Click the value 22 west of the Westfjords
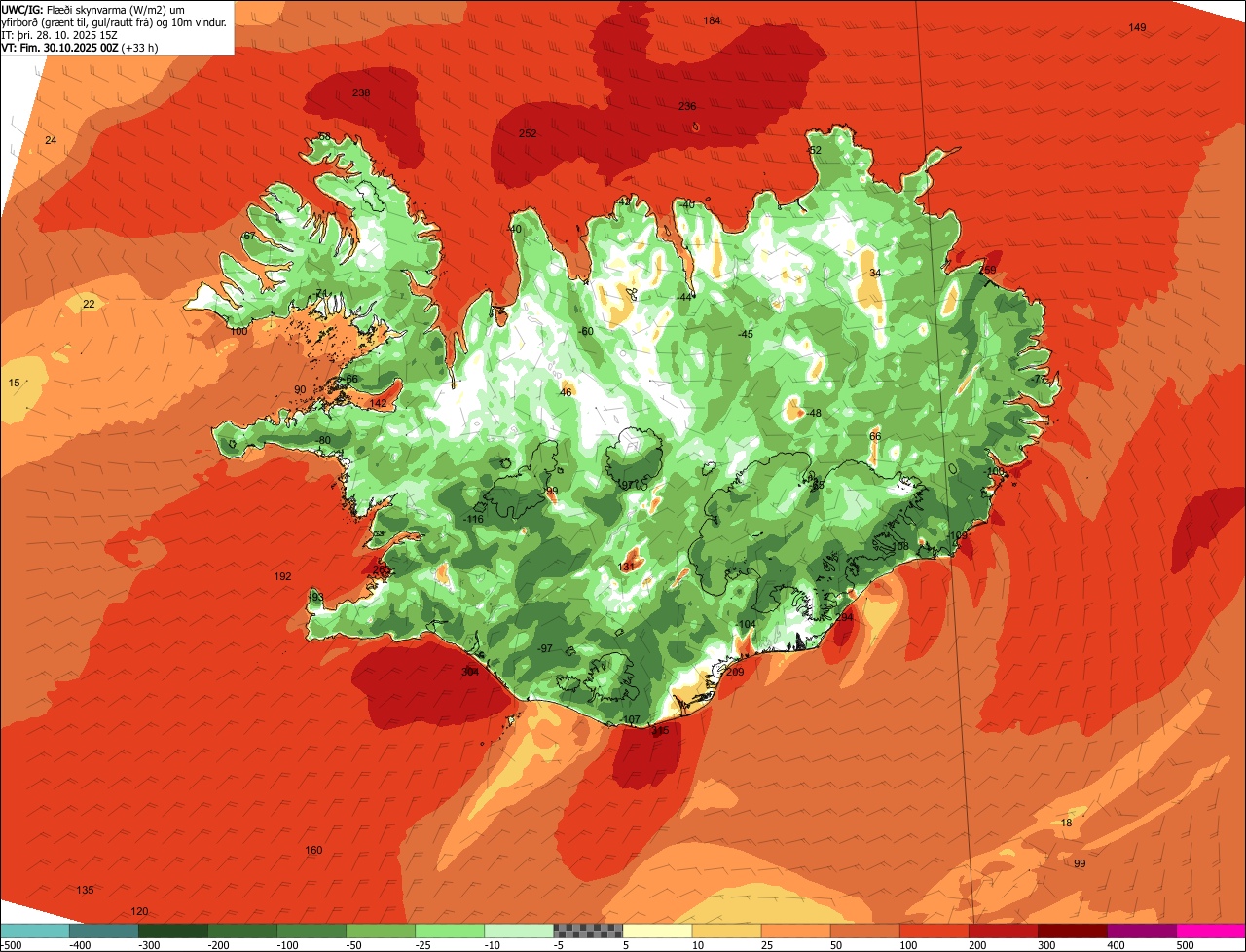 [89, 304]
